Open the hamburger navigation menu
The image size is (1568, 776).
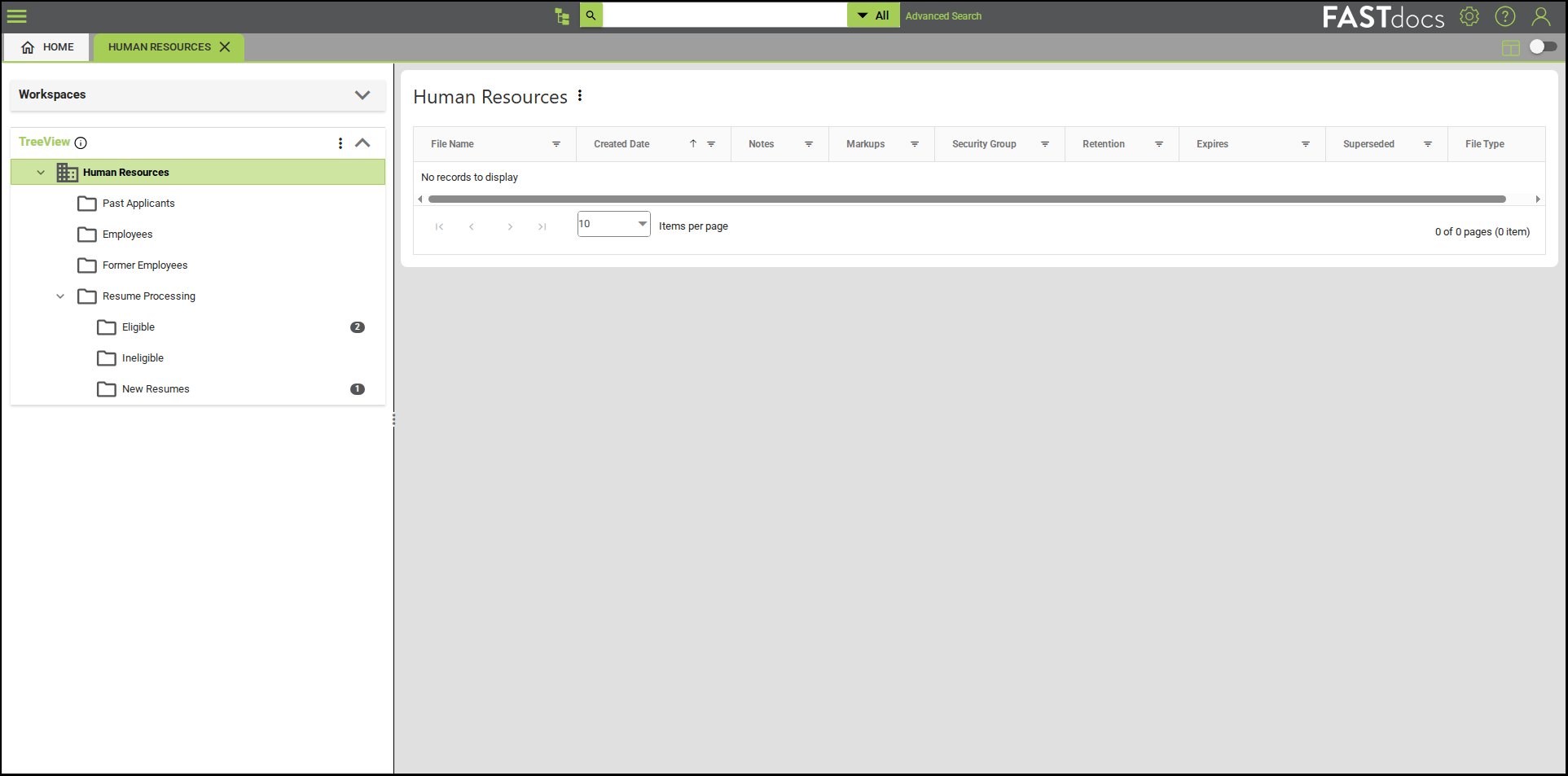point(16,16)
